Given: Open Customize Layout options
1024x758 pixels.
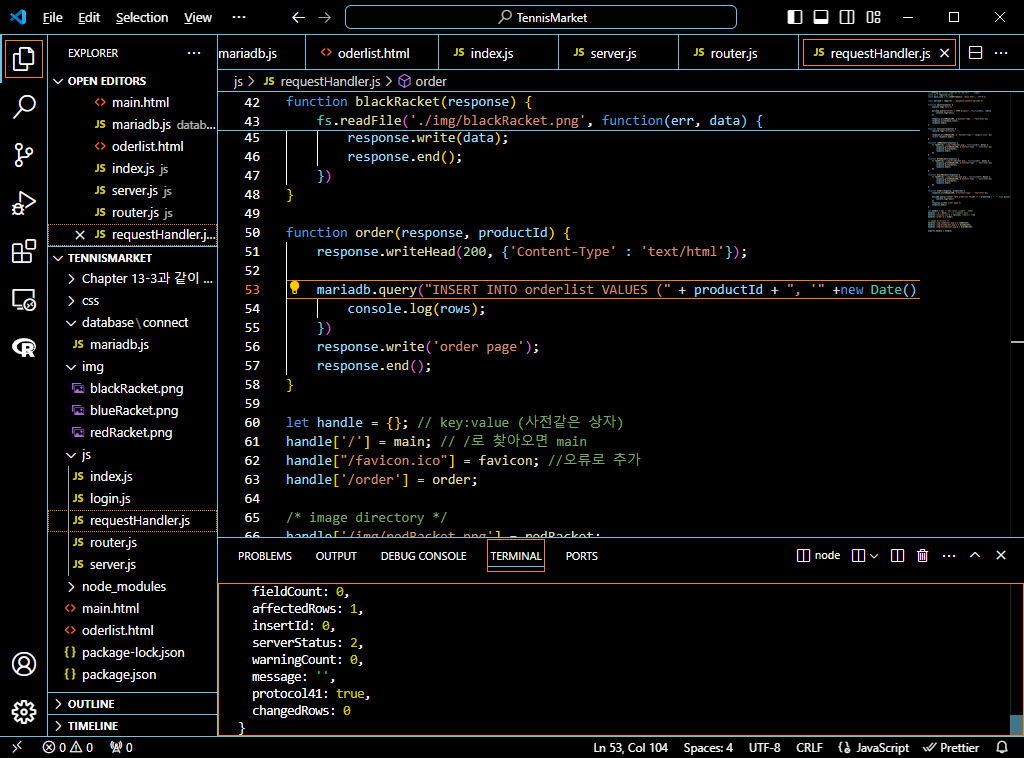Looking at the screenshot, I should (873, 18).
